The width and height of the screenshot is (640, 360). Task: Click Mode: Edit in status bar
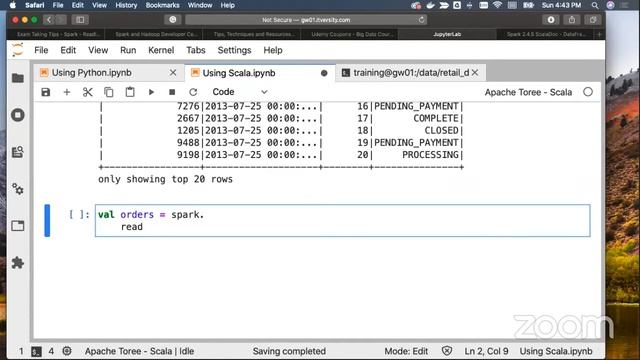406,351
